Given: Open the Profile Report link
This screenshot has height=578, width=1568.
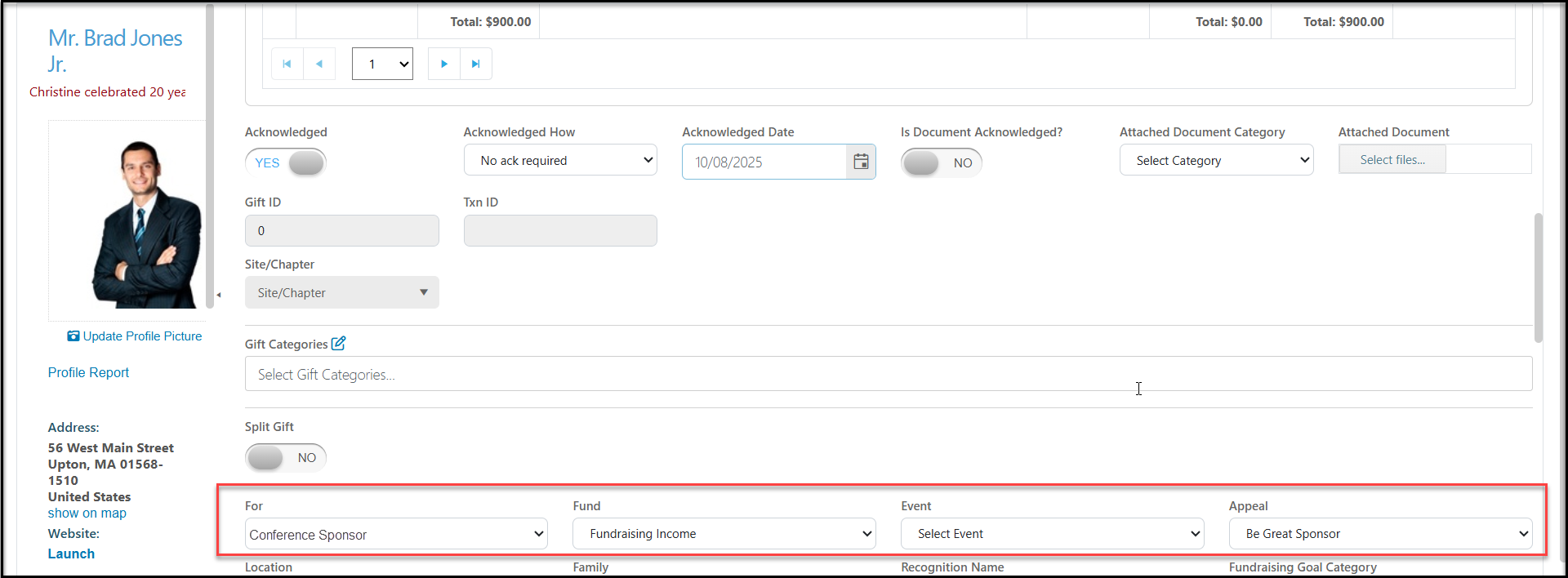Looking at the screenshot, I should [88, 372].
